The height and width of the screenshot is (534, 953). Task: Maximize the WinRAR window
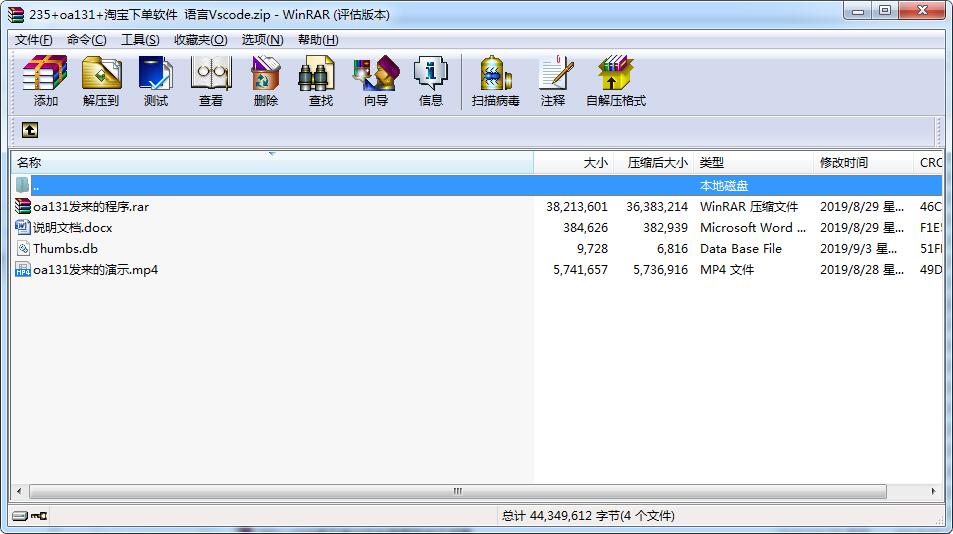coord(885,10)
